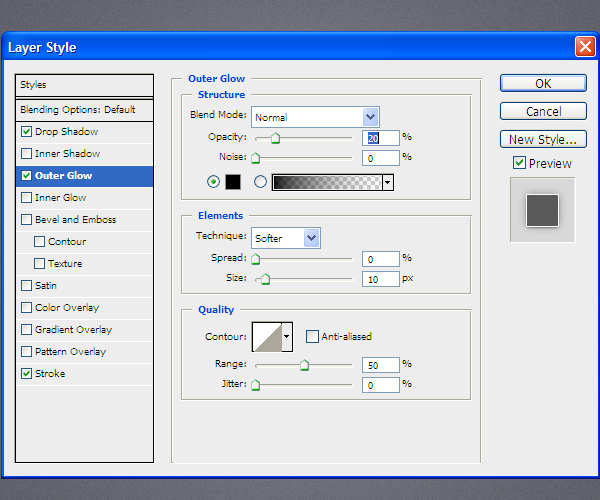Click the Noise slider handle
600x500 pixels.
[x=256, y=158]
